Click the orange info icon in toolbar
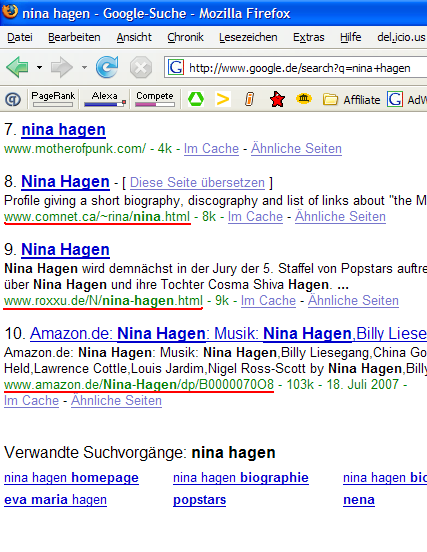Viewport: 427px width, 552px height. [249, 99]
